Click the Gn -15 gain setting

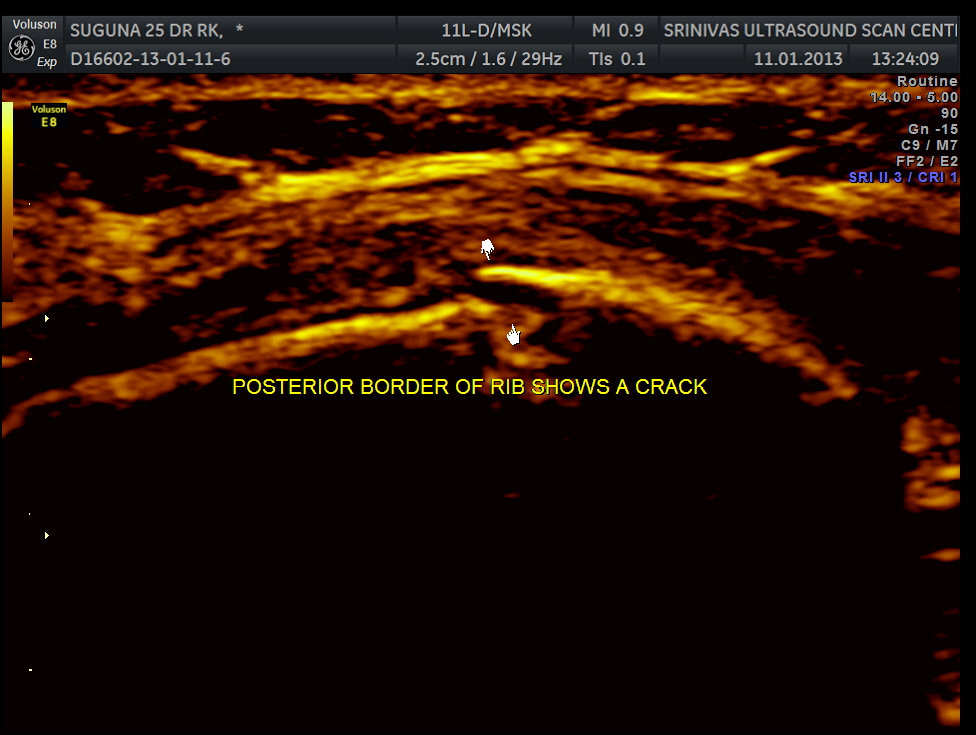pyautogui.click(x=933, y=129)
